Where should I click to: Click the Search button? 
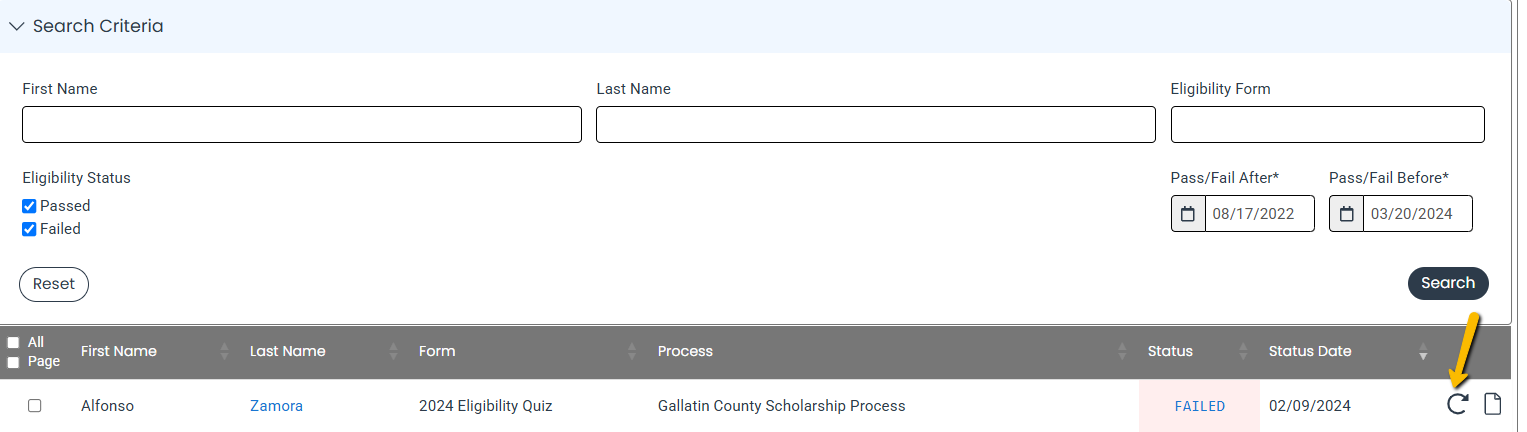click(1448, 283)
